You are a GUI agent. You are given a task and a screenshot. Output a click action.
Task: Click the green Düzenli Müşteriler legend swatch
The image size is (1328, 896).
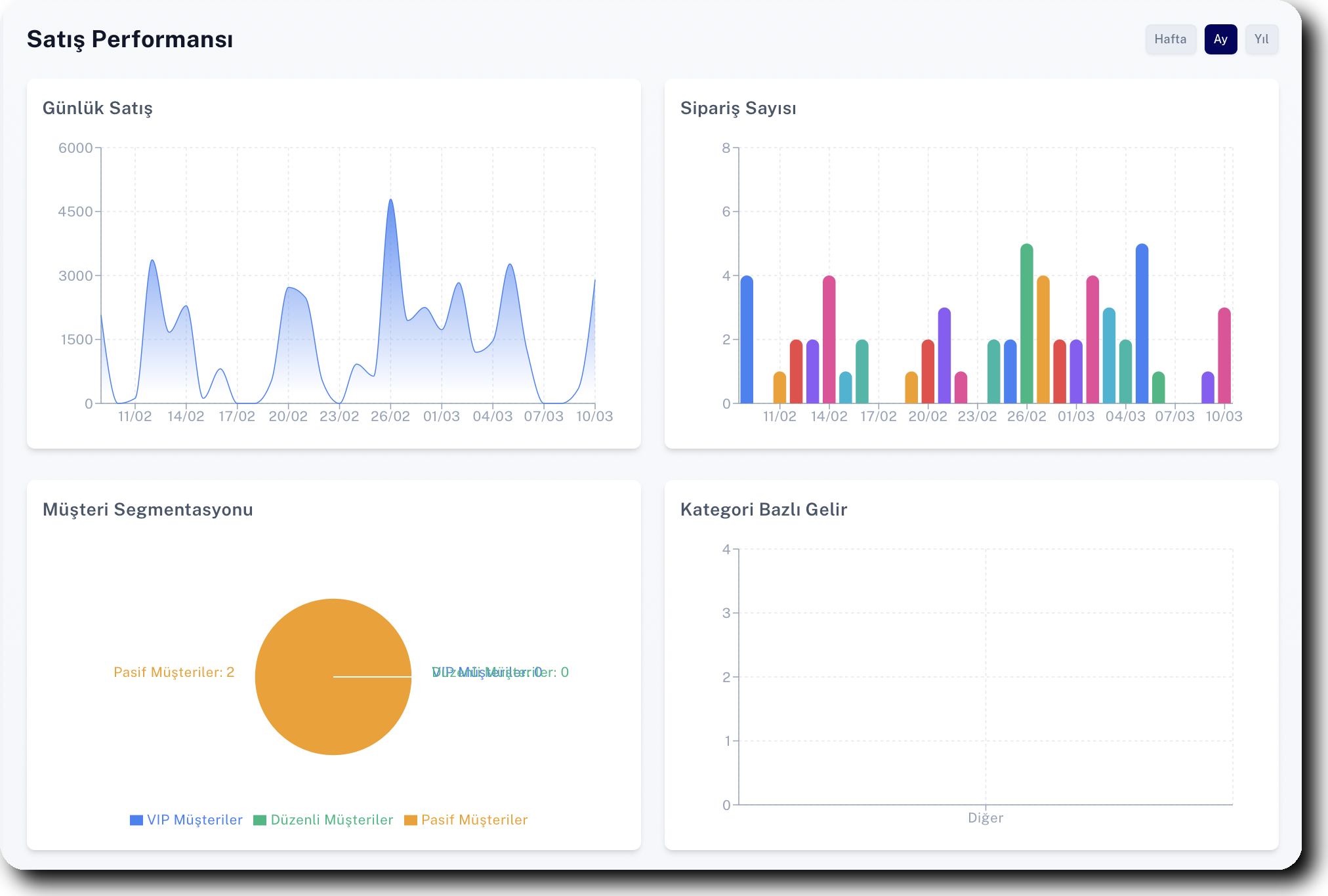click(x=260, y=820)
